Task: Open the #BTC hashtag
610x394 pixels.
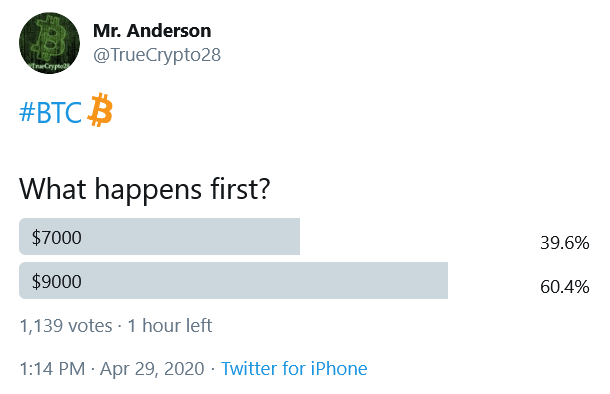Action: click(51, 112)
